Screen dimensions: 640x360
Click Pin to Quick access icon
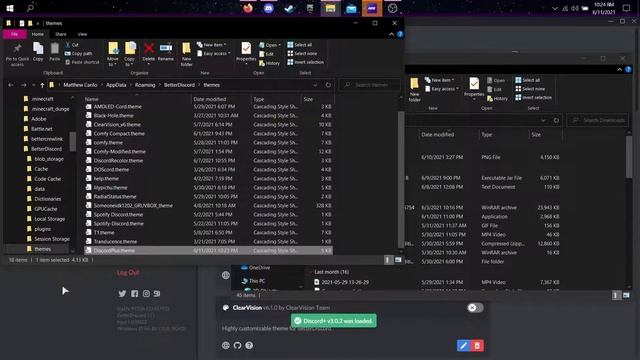[17, 49]
